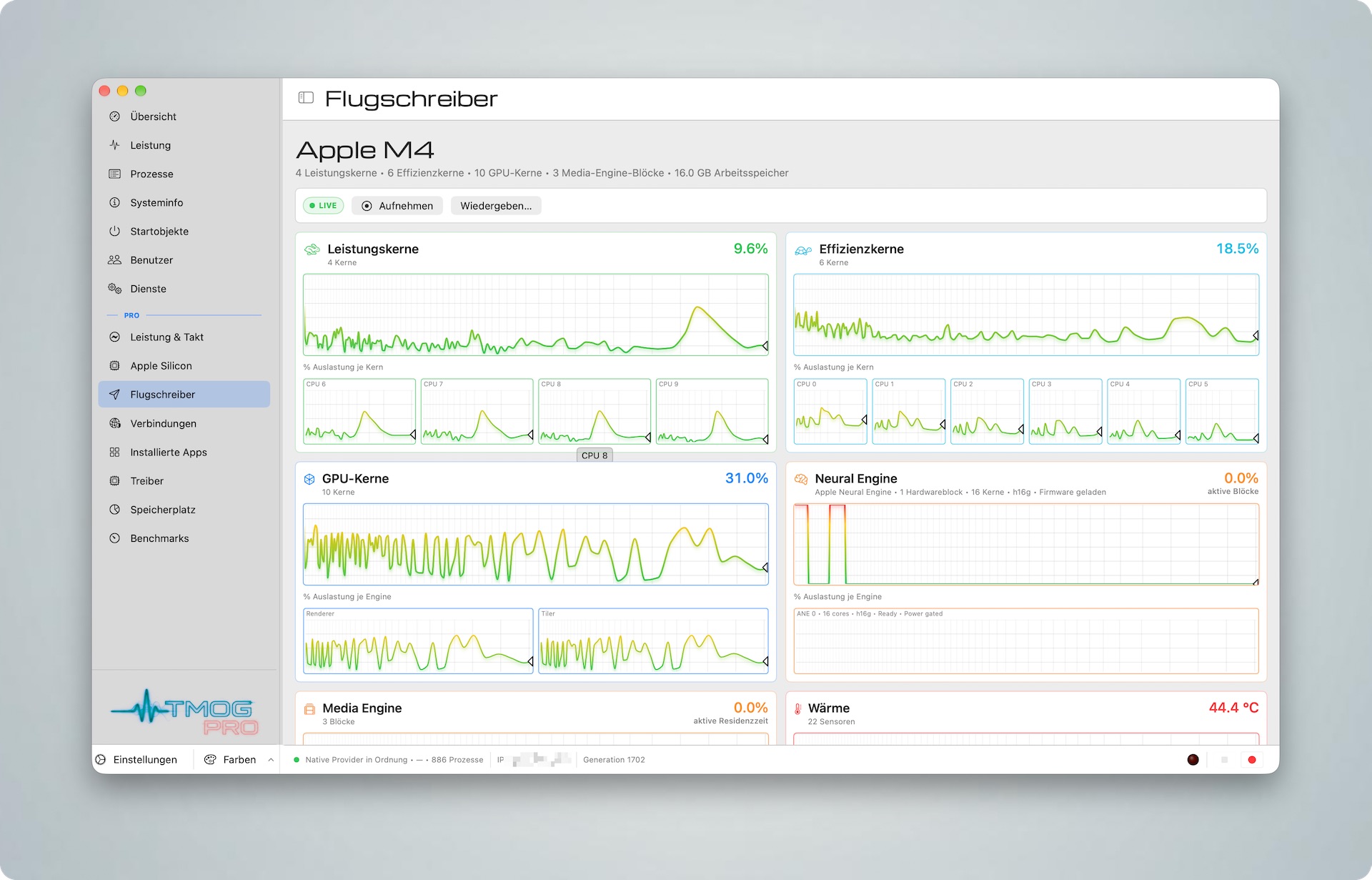Open Verbindungen in the sidebar
This screenshot has height=880, width=1372.
pyautogui.click(x=184, y=423)
